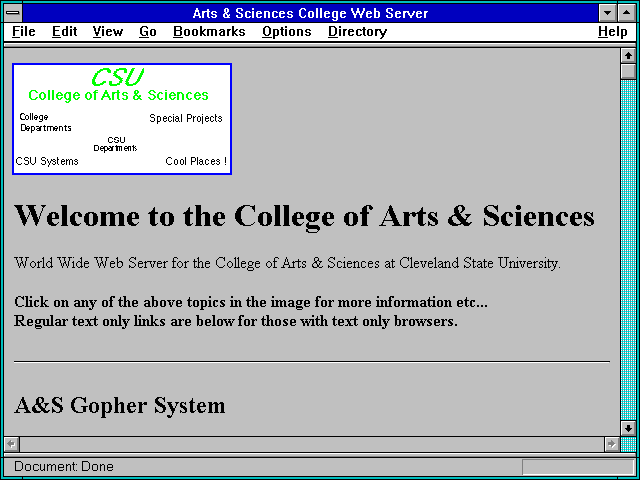Open the View menu
The height and width of the screenshot is (480, 640).
tap(108, 32)
